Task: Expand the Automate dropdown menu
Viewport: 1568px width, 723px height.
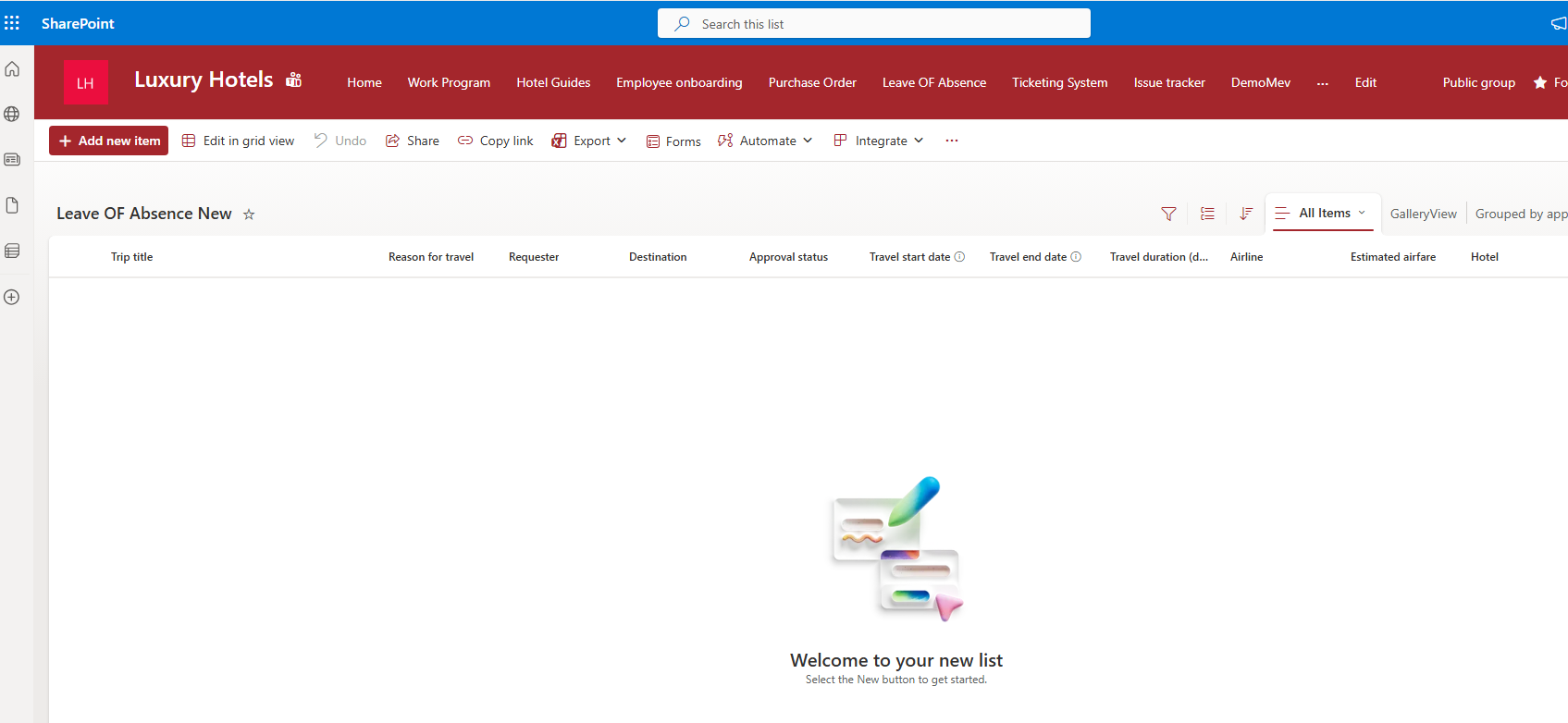Action: point(765,141)
